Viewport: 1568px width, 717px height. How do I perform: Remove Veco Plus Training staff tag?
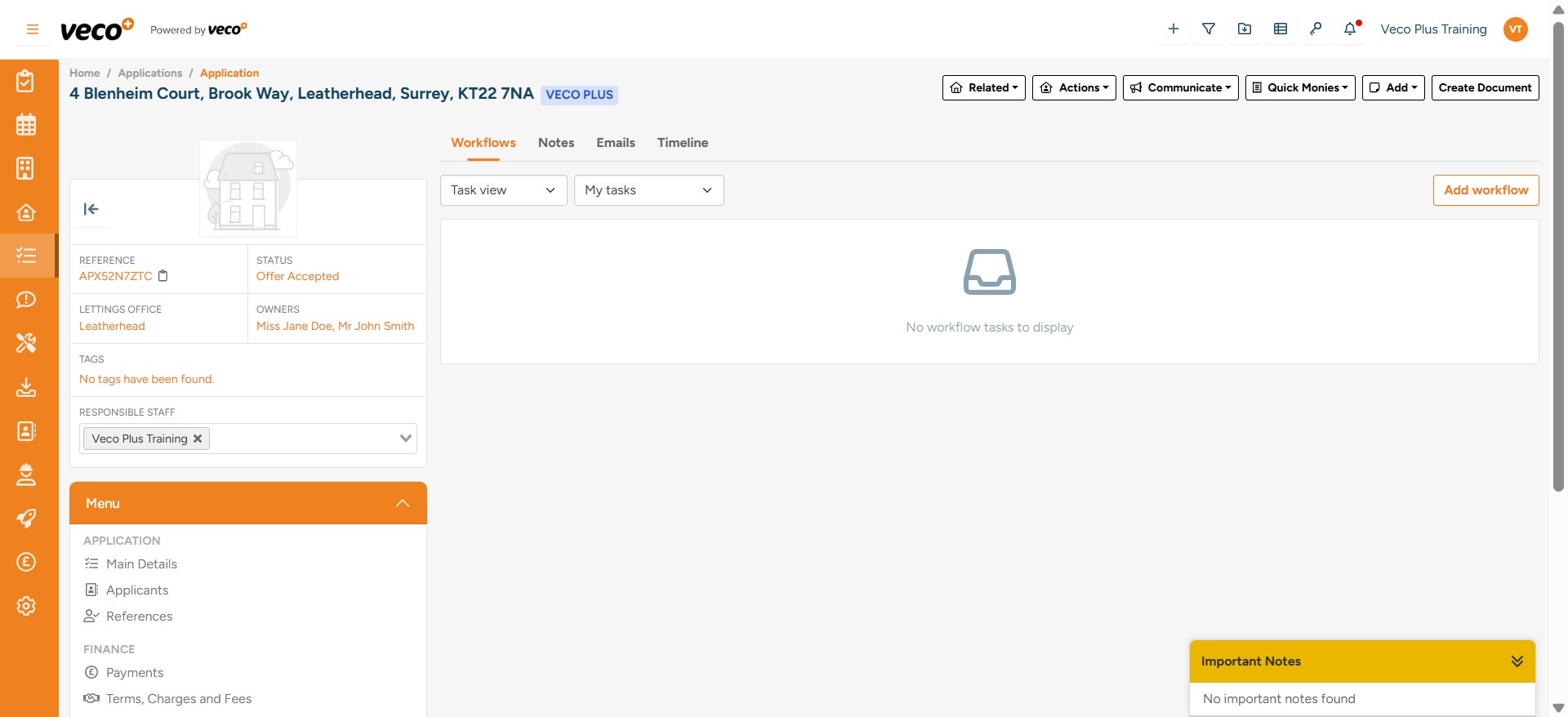pos(198,439)
